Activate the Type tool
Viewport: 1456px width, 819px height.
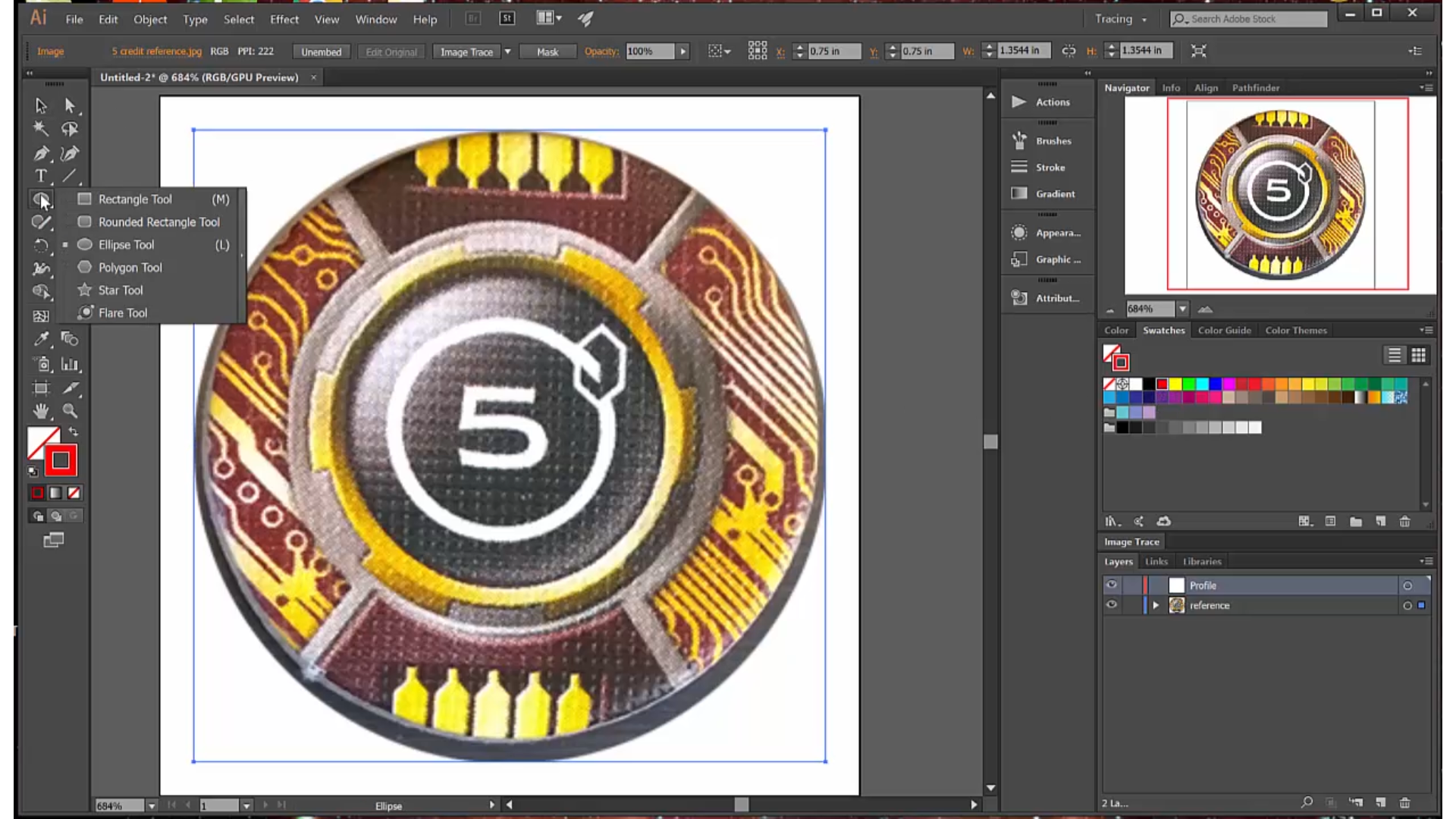tap(41, 176)
